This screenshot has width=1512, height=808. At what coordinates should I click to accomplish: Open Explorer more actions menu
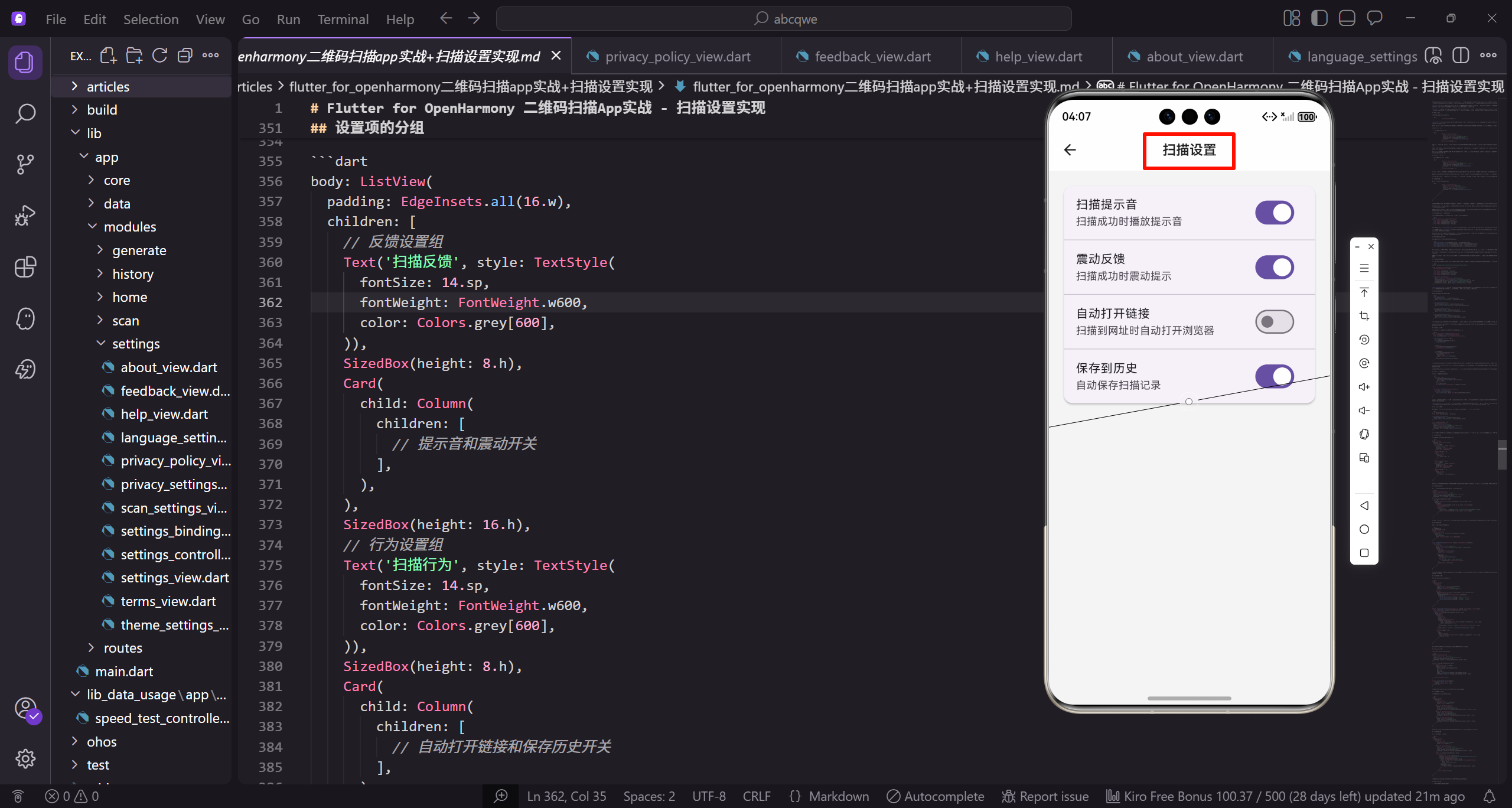(210, 56)
